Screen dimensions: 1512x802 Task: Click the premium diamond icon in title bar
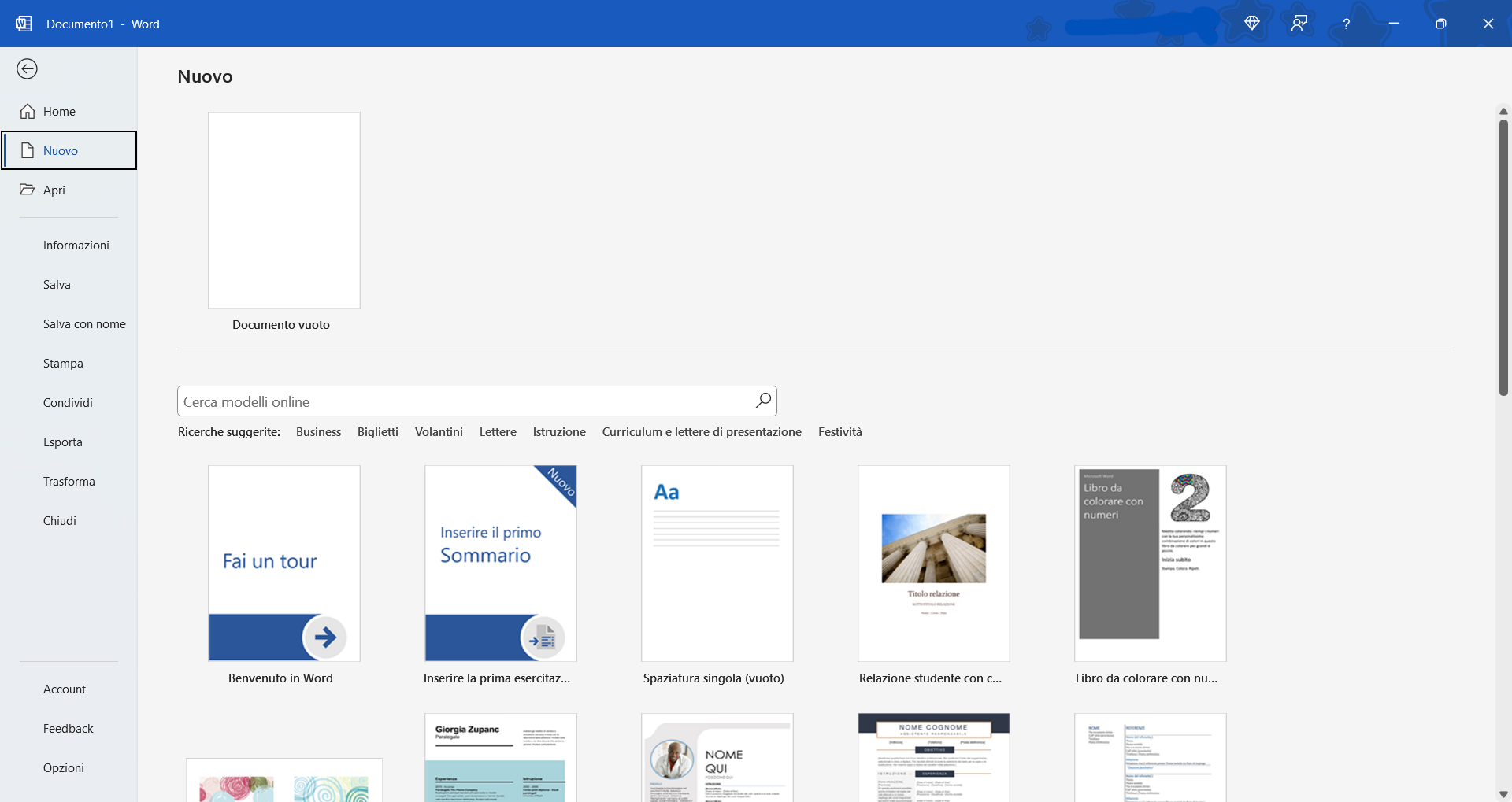(x=1252, y=24)
